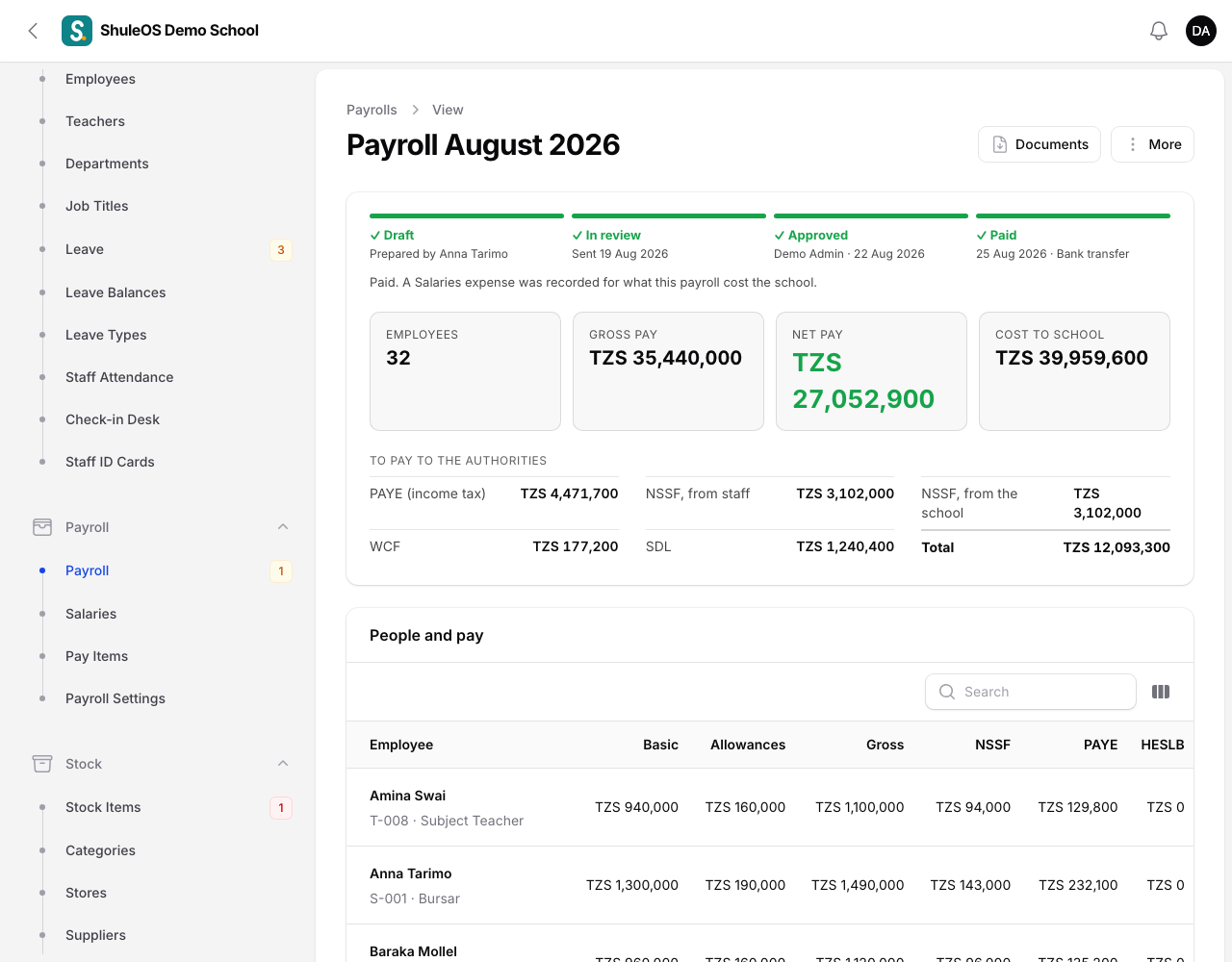Sort by Basic column header

660,745
